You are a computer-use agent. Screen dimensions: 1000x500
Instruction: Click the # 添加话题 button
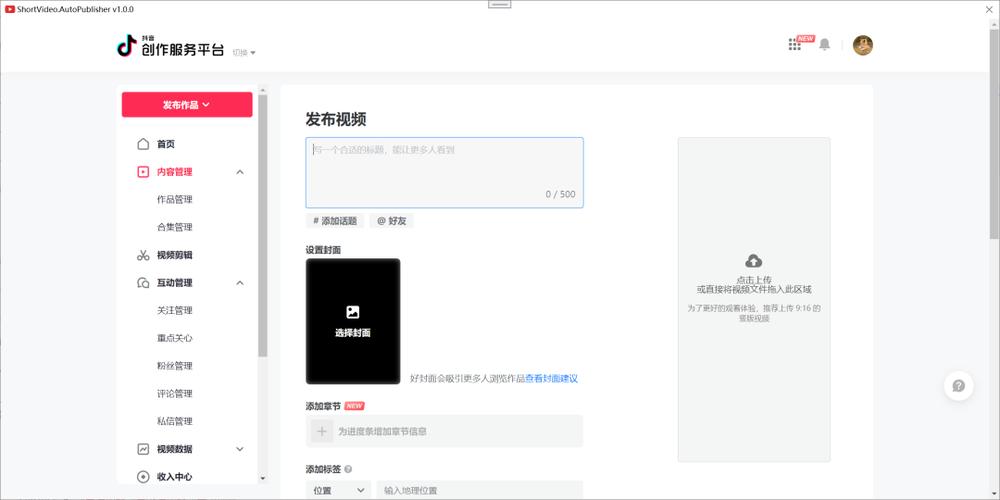[x=335, y=221]
